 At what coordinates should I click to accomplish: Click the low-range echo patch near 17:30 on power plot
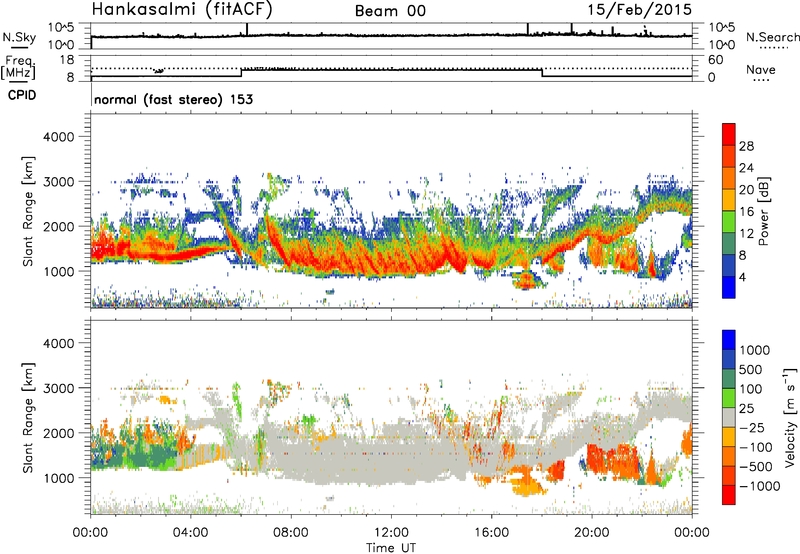point(527,280)
